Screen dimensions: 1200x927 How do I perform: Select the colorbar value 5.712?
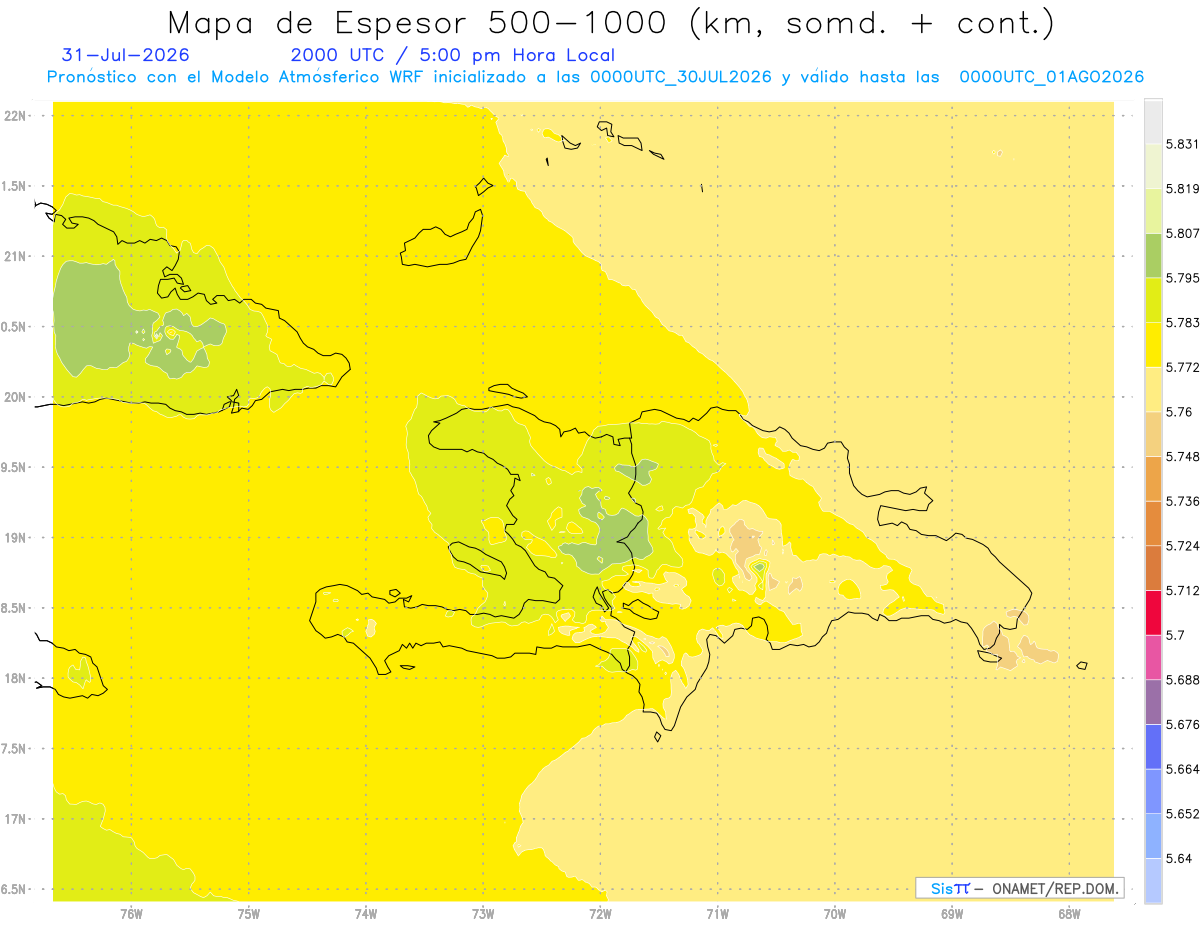[1182, 590]
